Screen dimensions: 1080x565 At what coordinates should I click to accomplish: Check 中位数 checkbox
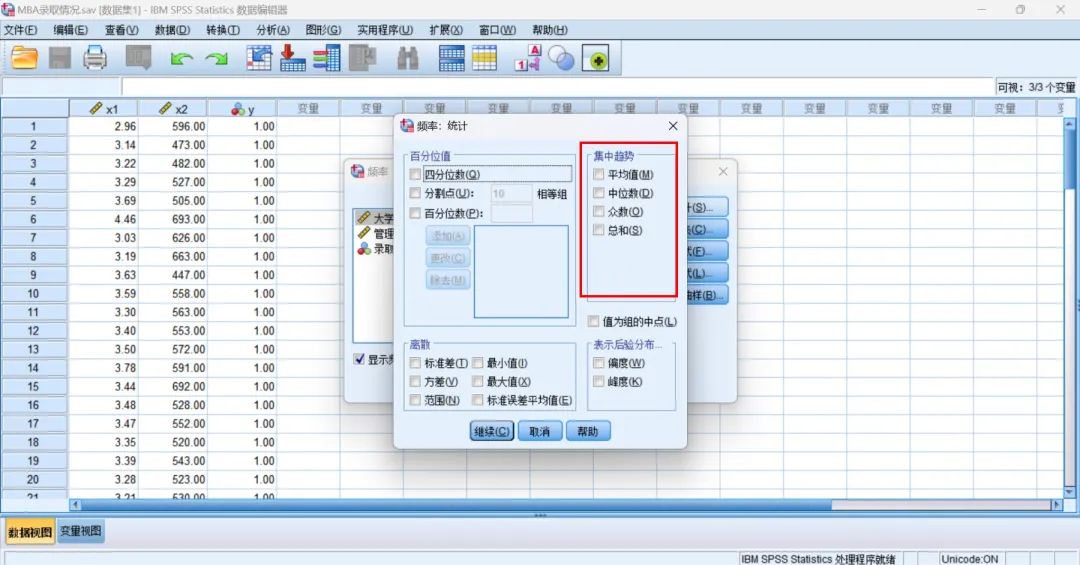pyautogui.click(x=599, y=193)
